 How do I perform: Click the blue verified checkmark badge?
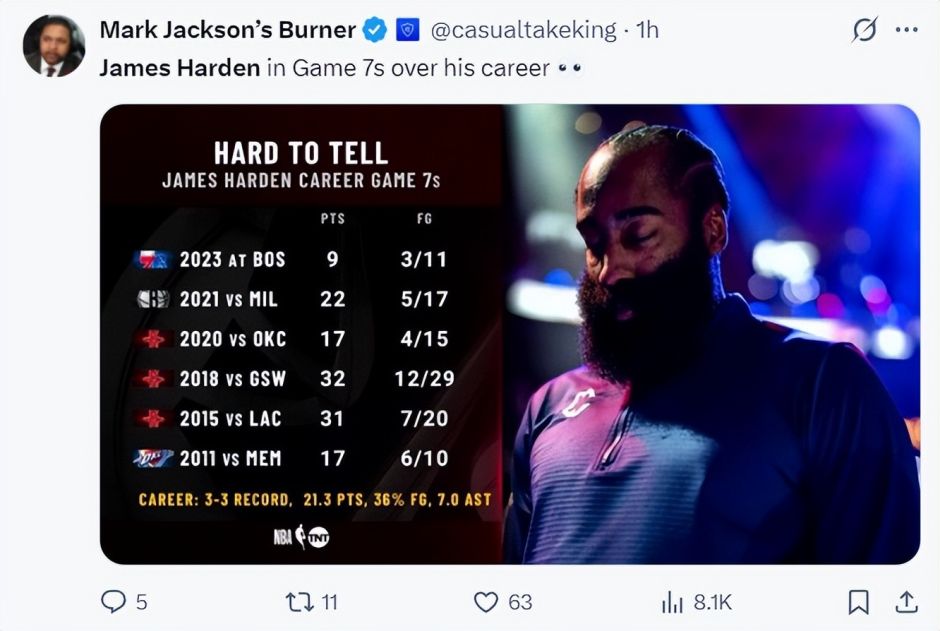point(375,30)
